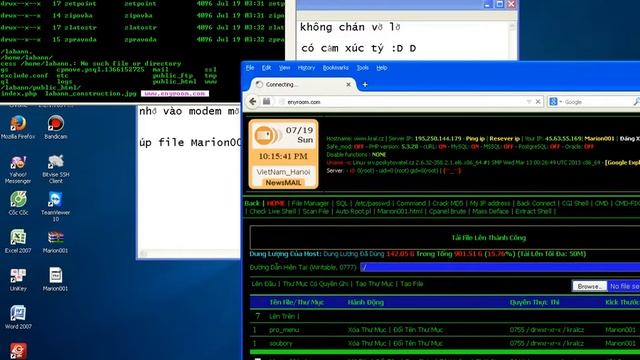Launch Bandicam from the desktop
Screen dimensions: 640x360
56,127
